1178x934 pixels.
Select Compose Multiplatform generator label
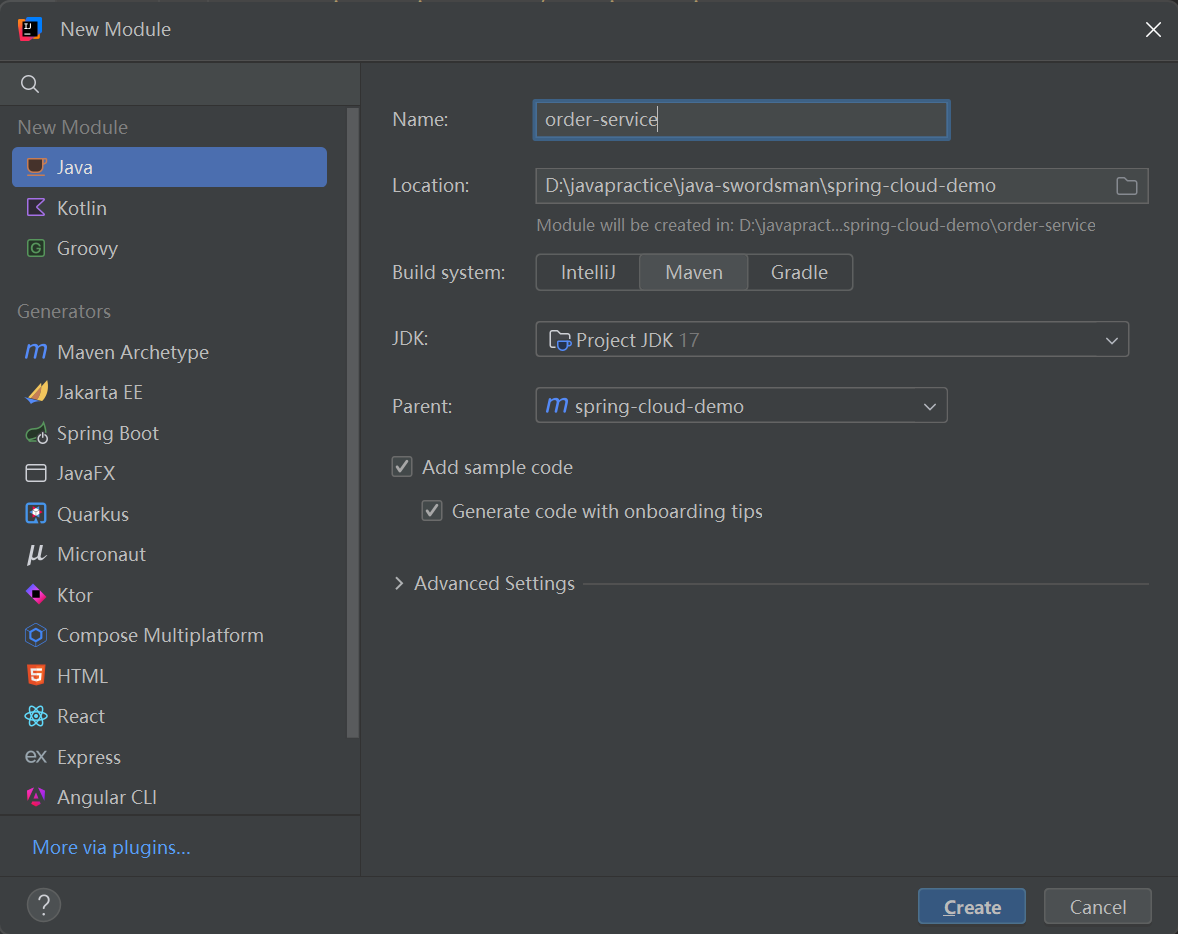160,636
